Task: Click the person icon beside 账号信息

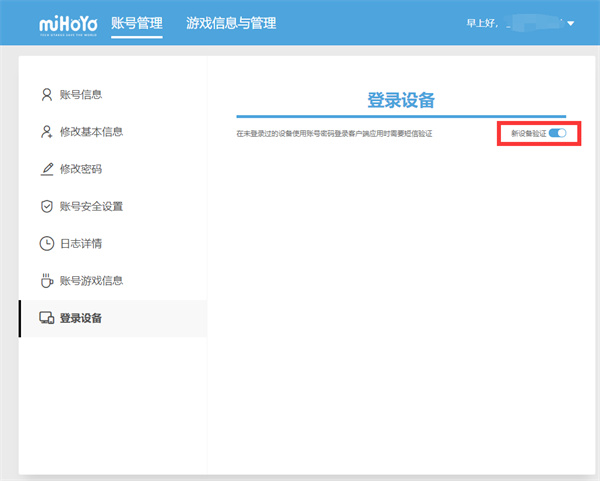Action: [x=46, y=95]
